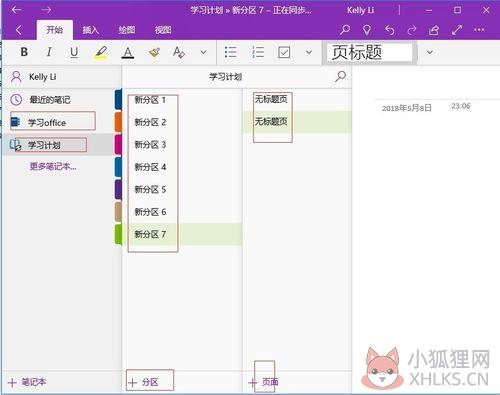Select the 页标题 style box
500x395 pixels.
click(369, 52)
